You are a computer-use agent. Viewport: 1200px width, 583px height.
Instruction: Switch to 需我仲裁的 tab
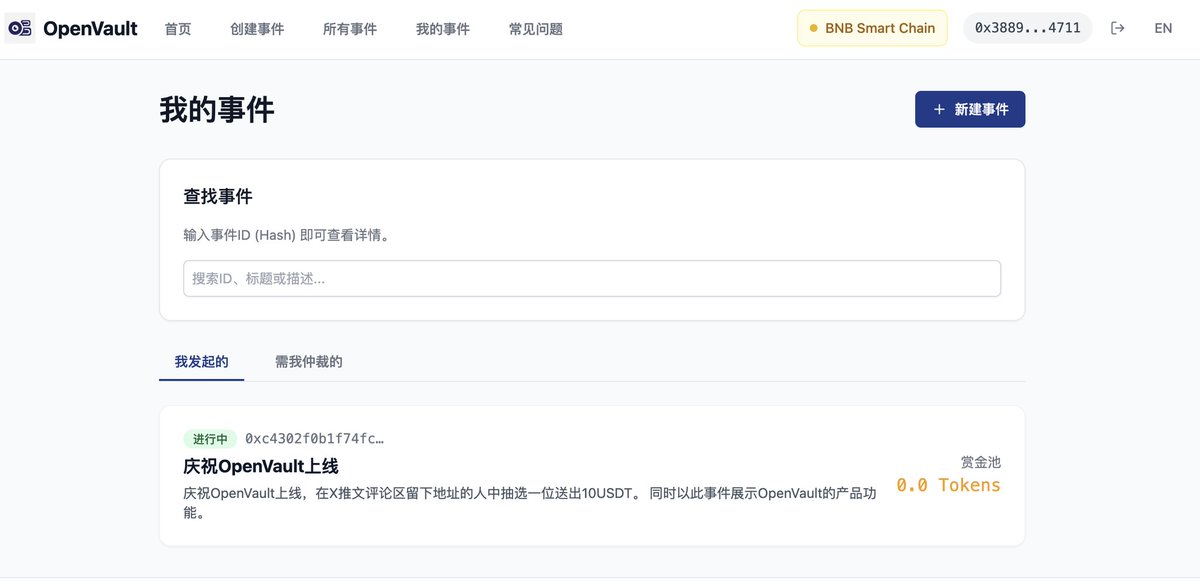coord(309,362)
